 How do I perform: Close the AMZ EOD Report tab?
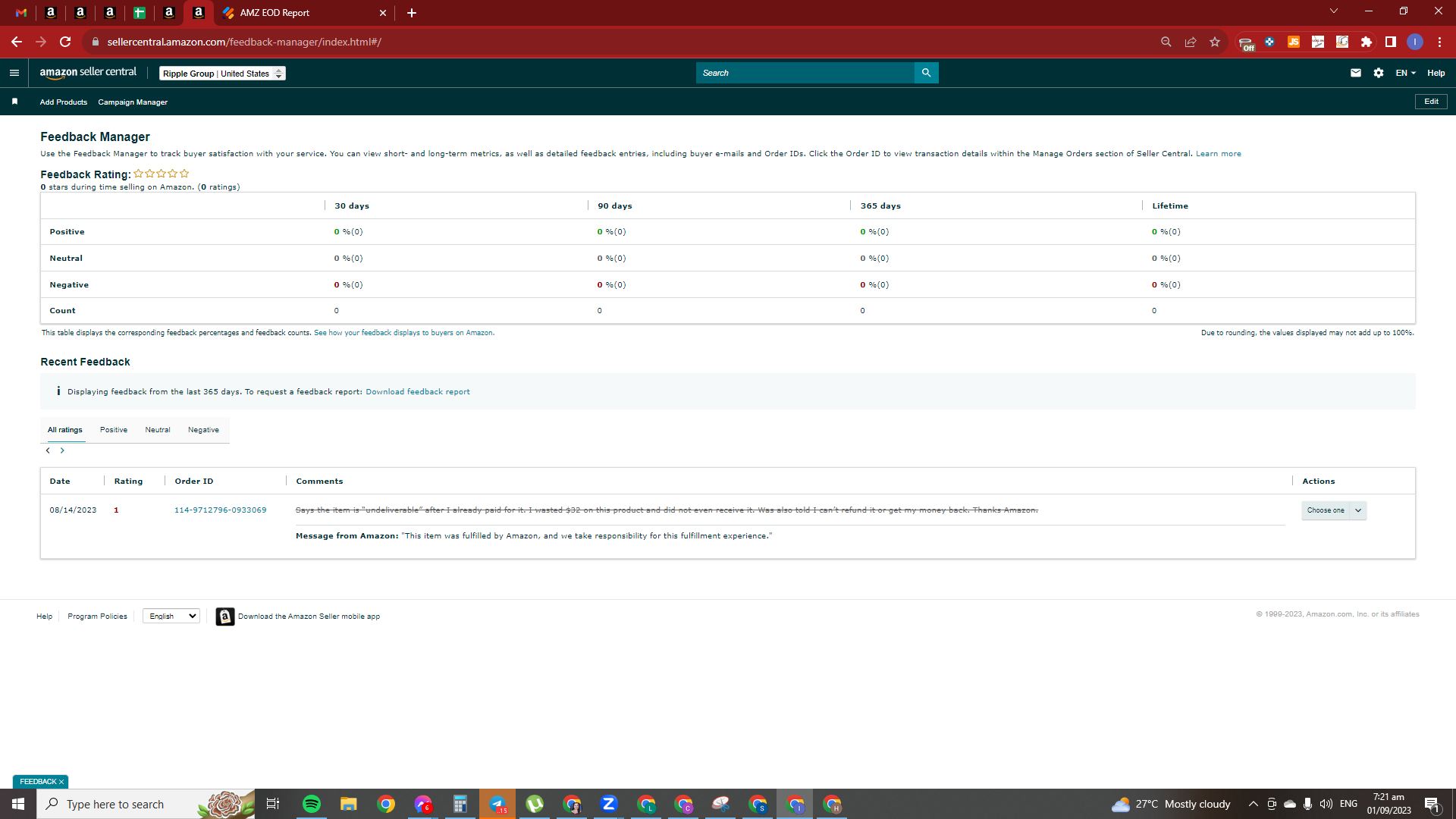pyautogui.click(x=383, y=13)
